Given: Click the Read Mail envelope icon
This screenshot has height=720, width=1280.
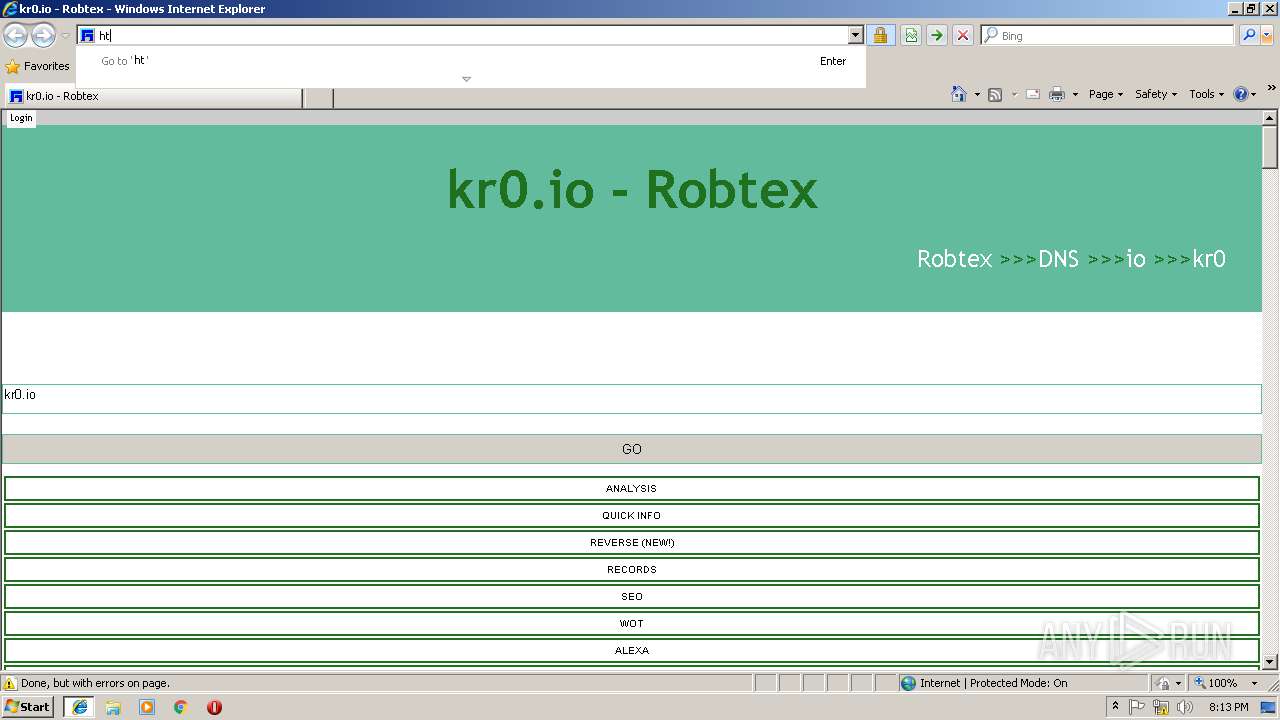Looking at the screenshot, I should click(1033, 94).
